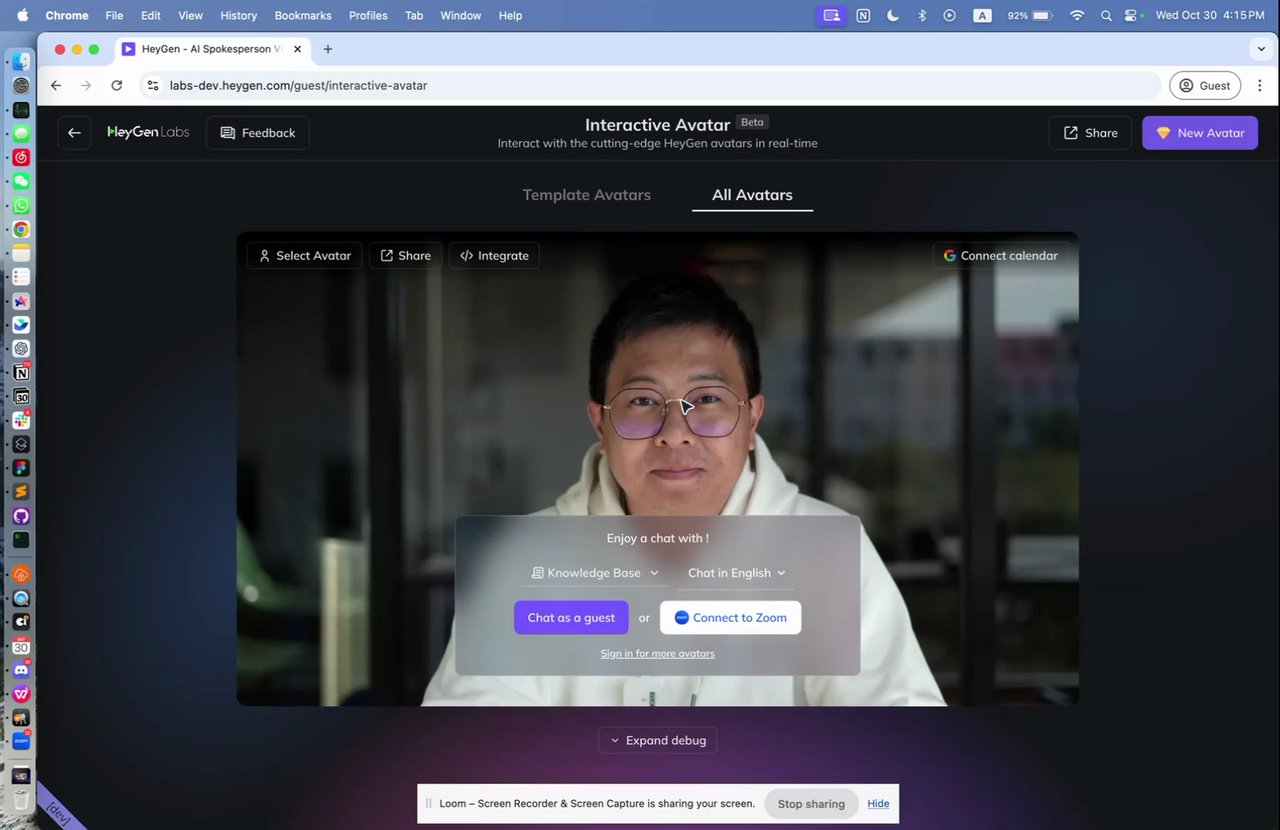
Task: Close the HeyGen browser tab
Action: tap(297, 49)
